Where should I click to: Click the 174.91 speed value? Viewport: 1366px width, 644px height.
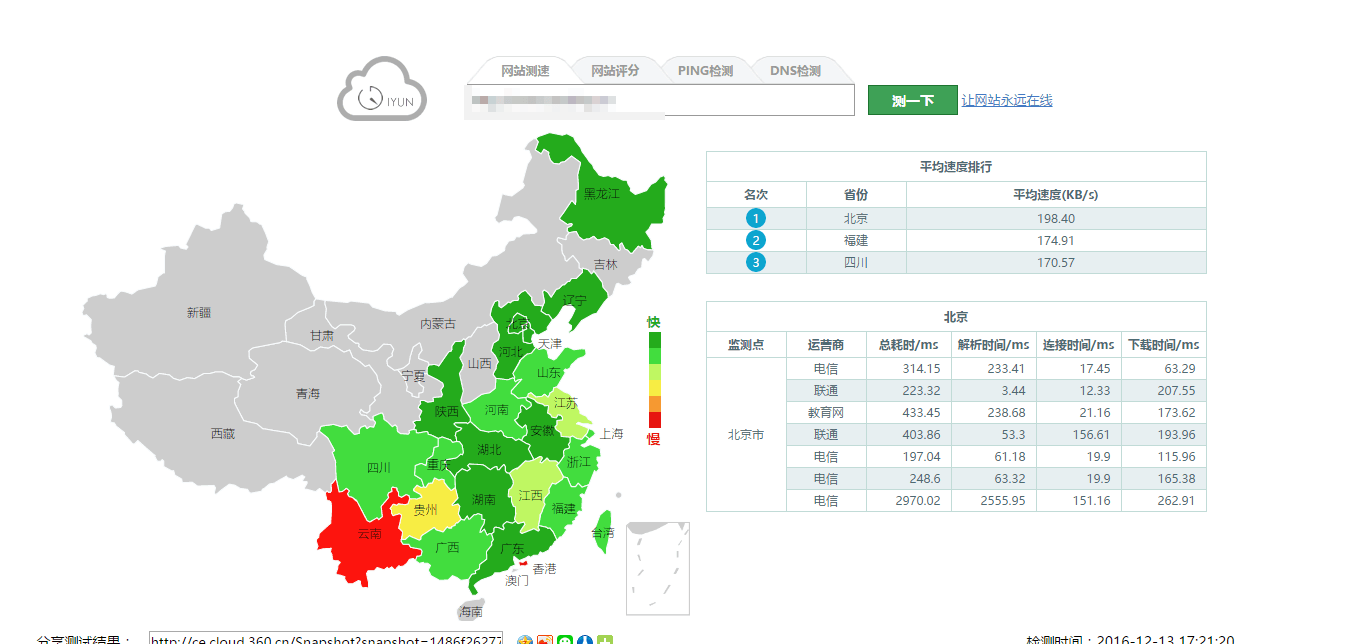pyautogui.click(x=1056, y=240)
